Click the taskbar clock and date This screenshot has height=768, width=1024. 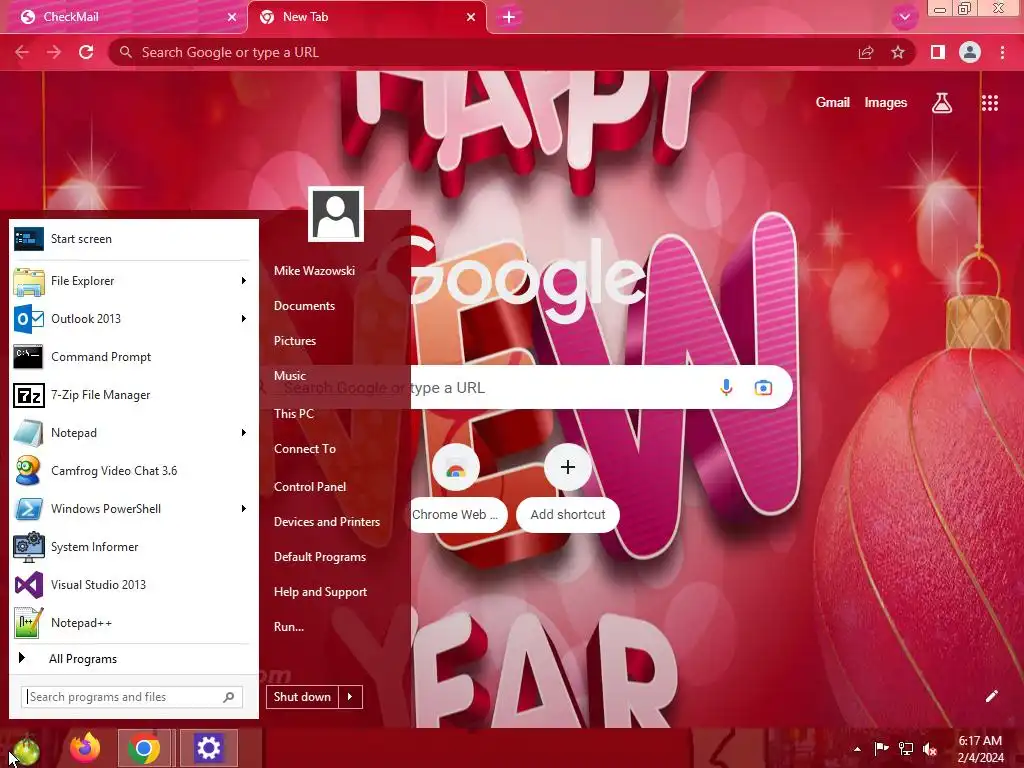point(980,749)
